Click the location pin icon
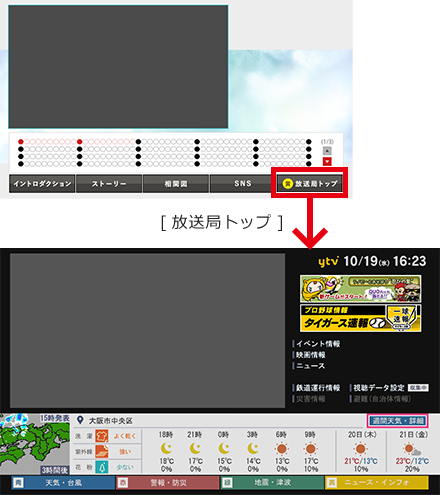440x495 pixels. pyautogui.click(x=80, y=420)
